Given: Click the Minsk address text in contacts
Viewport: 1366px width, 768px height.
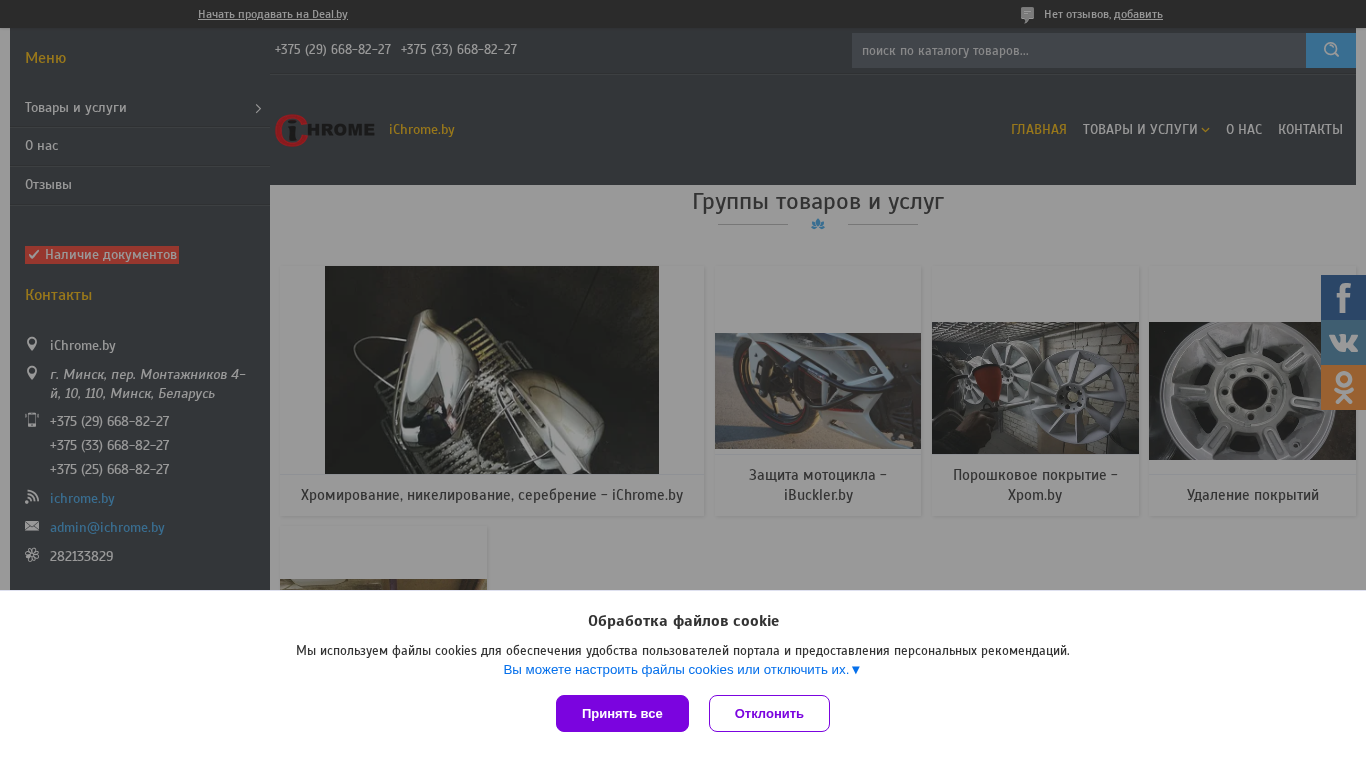Looking at the screenshot, I should (x=148, y=384).
